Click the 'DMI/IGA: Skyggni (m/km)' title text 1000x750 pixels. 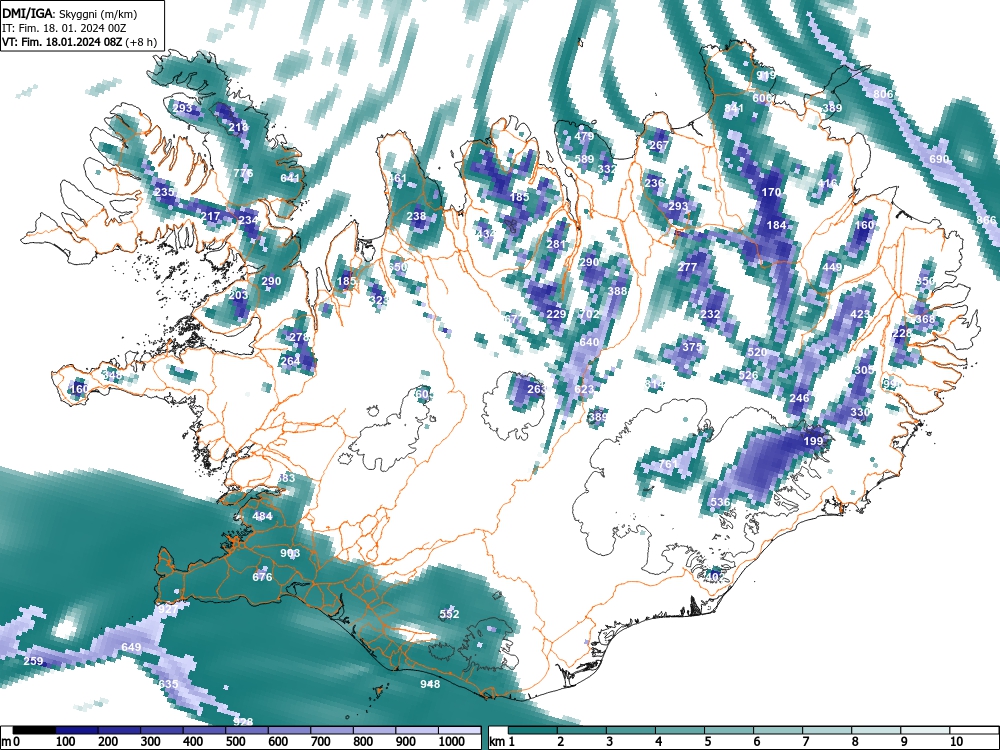(x=70, y=13)
